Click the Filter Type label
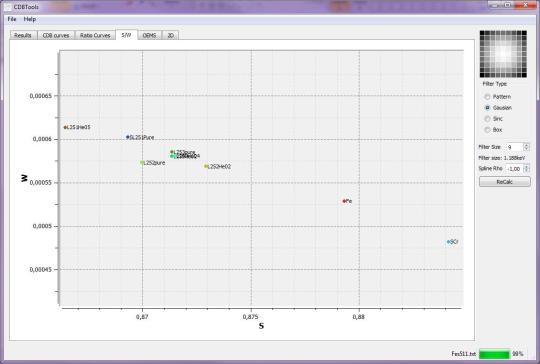Image resolution: width=540 pixels, height=364 pixels. [495, 84]
